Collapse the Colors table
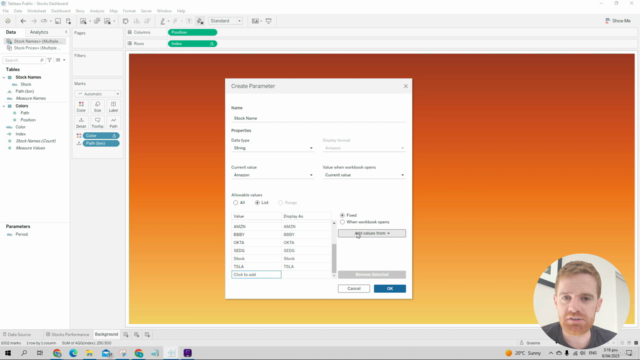The image size is (640, 360). 4,106
